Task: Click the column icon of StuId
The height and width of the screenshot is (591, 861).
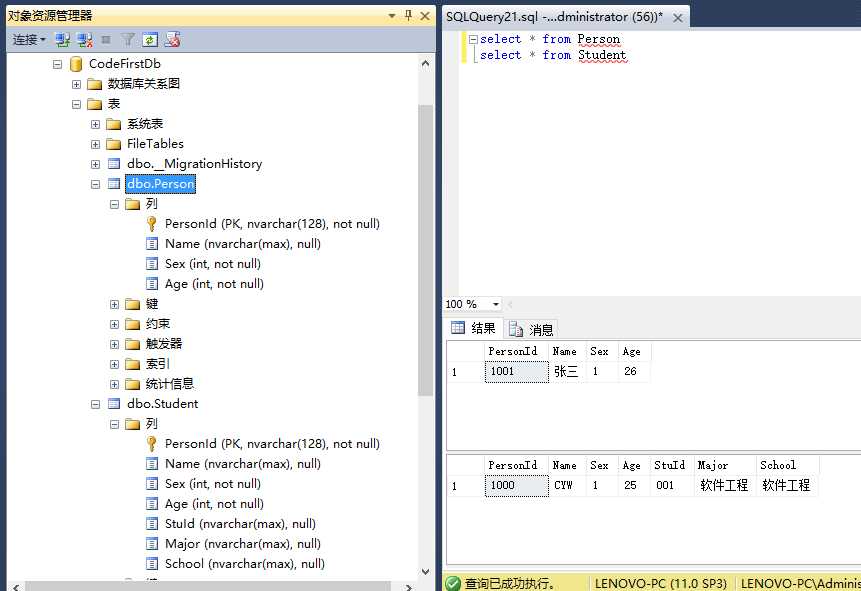Action: (x=152, y=524)
